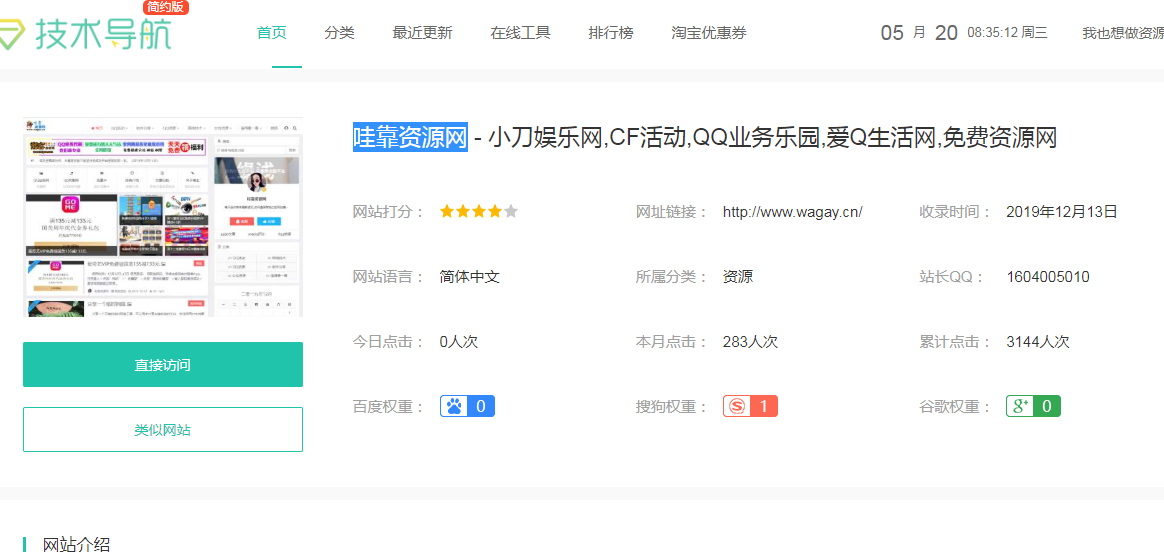Open the http://www.wagay.cn/ link
The width and height of the screenshot is (1164, 552).
(792, 212)
